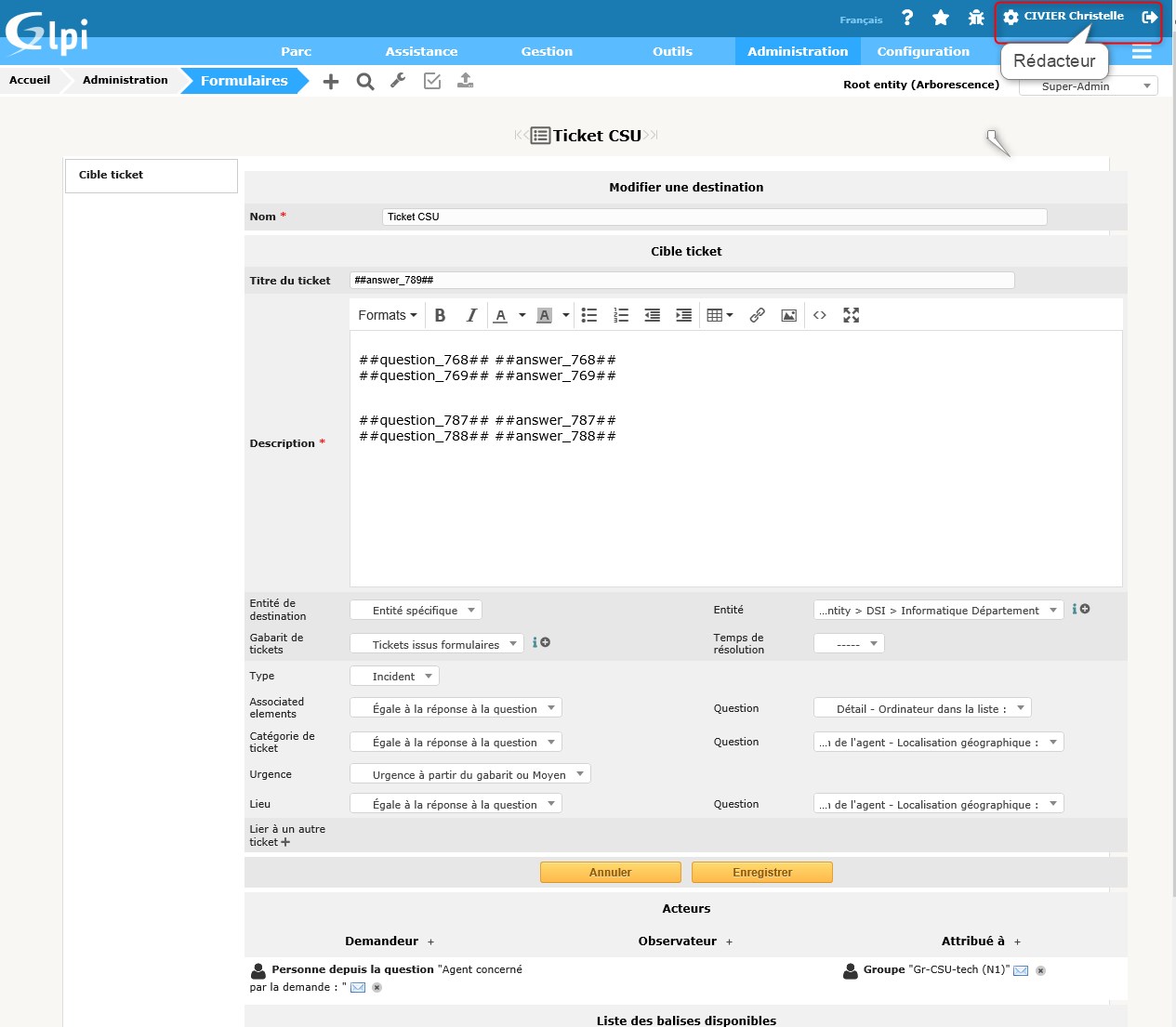Open the search icon in the Formulaires toolbar
Image resolution: width=1176 pixels, height=1027 pixels.
click(x=364, y=81)
